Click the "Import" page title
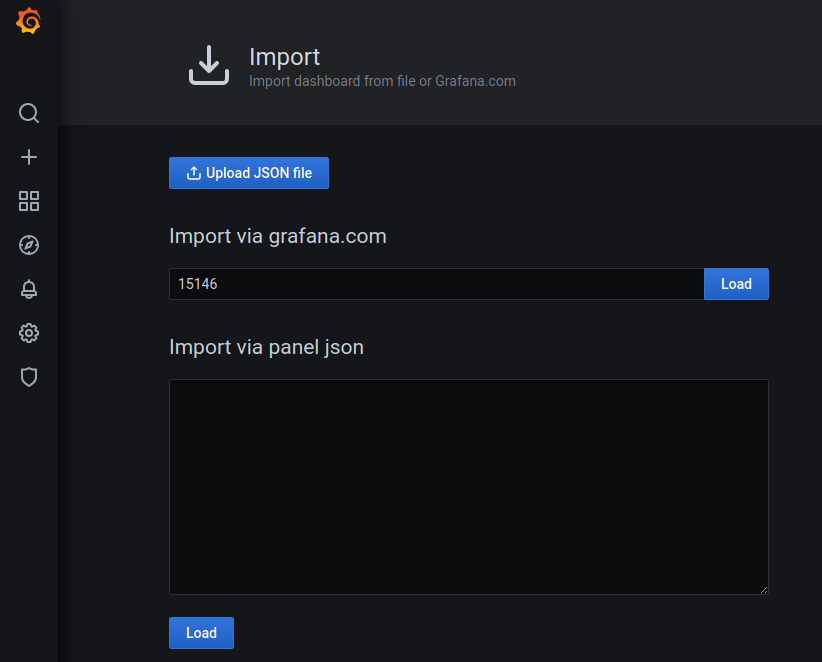This screenshot has width=822, height=662. (x=284, y=57)
